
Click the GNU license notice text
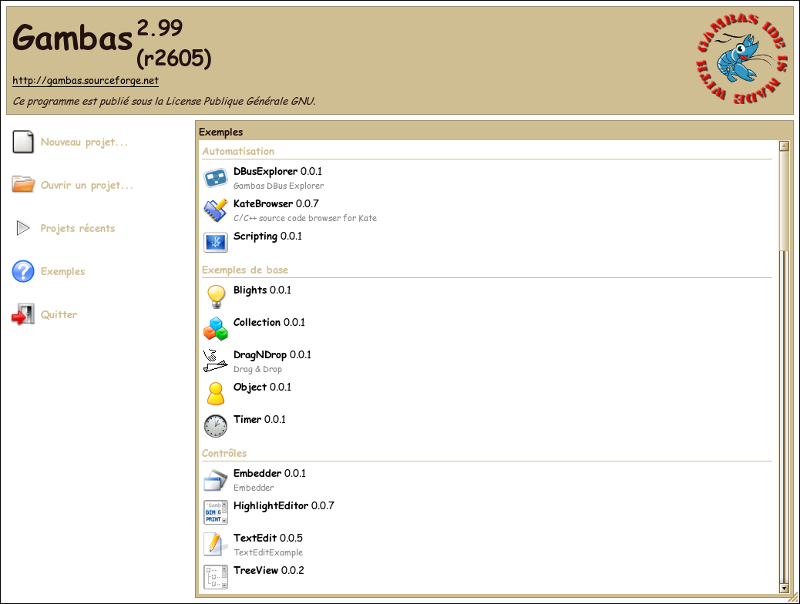164,101
